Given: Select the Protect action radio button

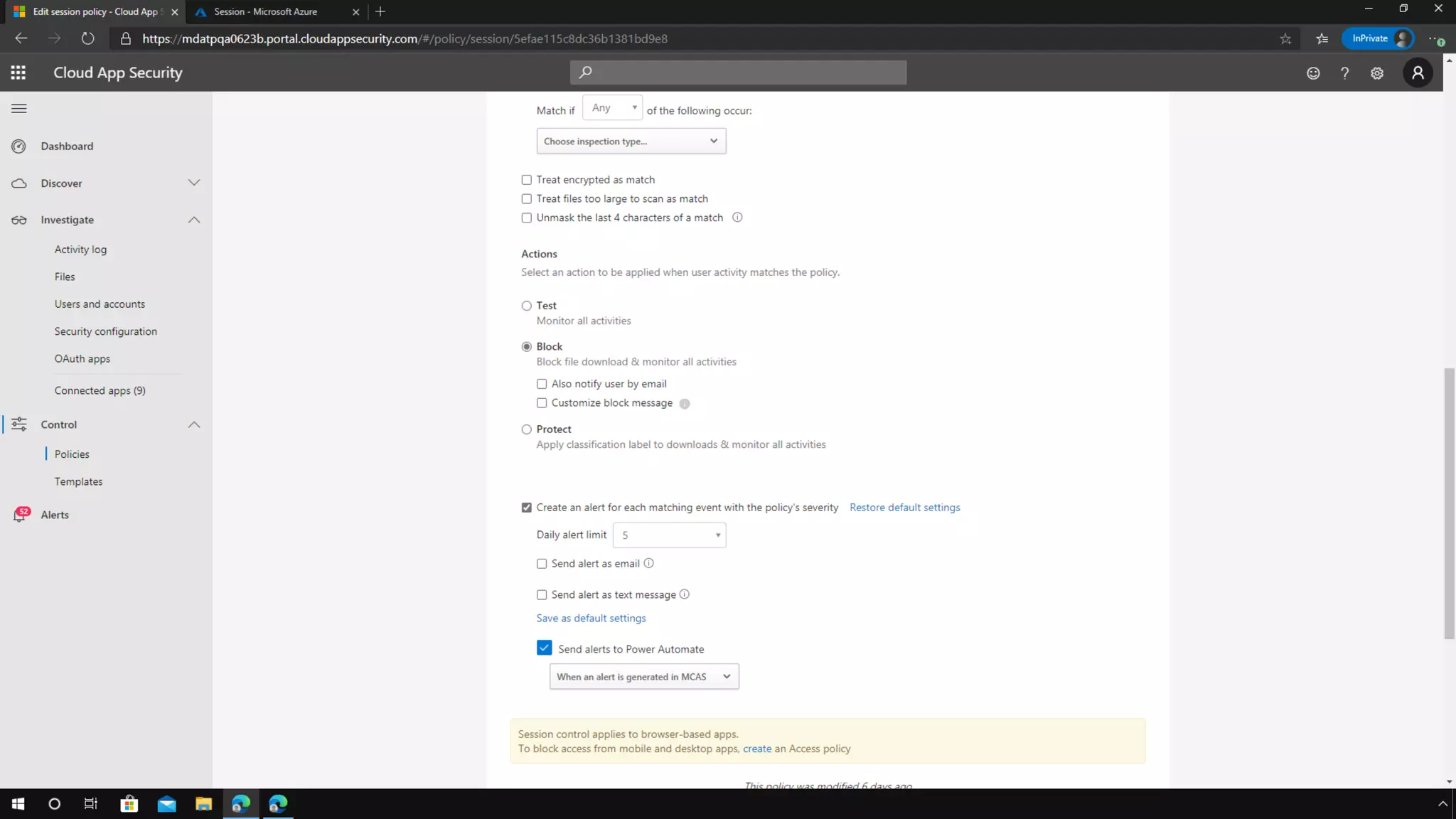Looking at the screenshot, I should pos(527,429).
